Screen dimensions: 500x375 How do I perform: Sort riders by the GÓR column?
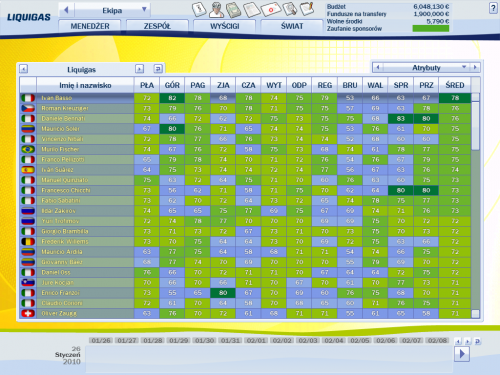click(172, 85)
